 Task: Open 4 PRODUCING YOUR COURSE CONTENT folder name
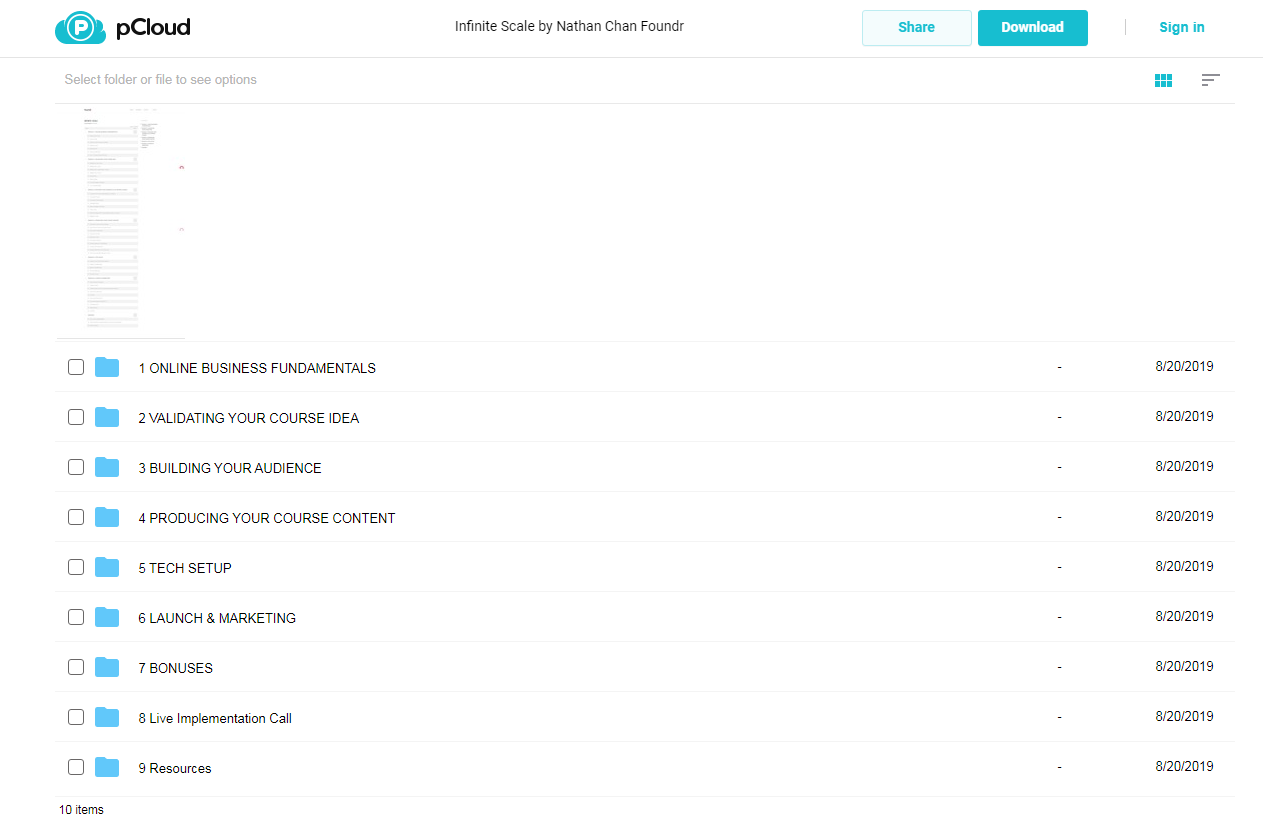[267, 518]
